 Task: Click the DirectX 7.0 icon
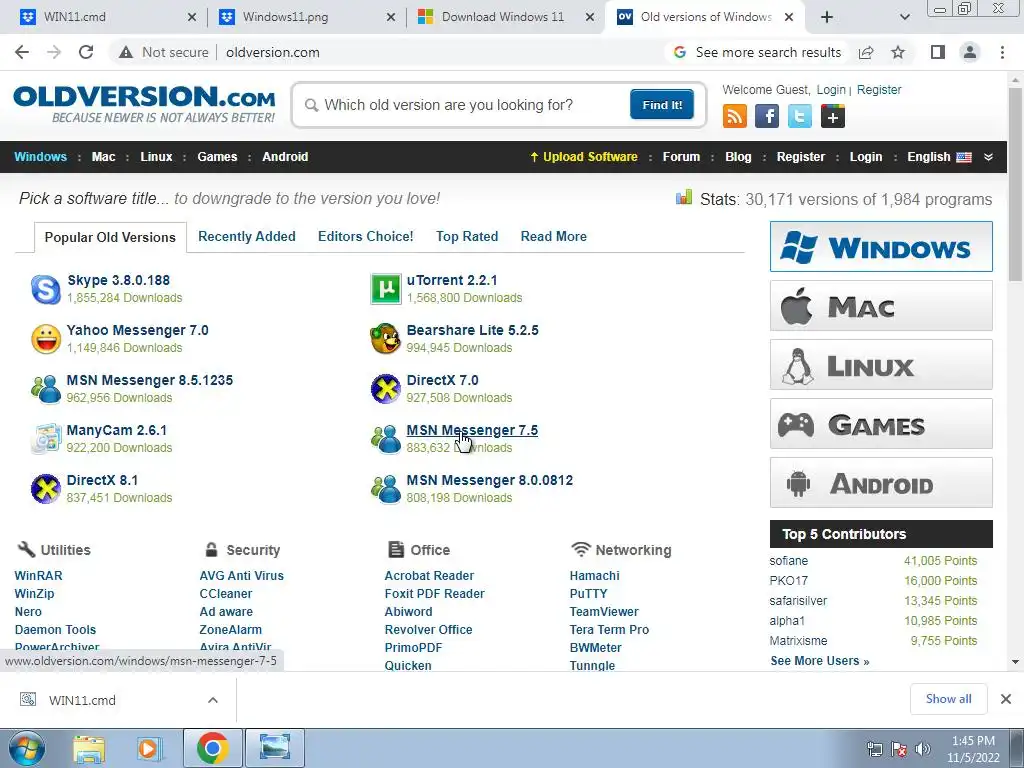click(x=386, y=389)
